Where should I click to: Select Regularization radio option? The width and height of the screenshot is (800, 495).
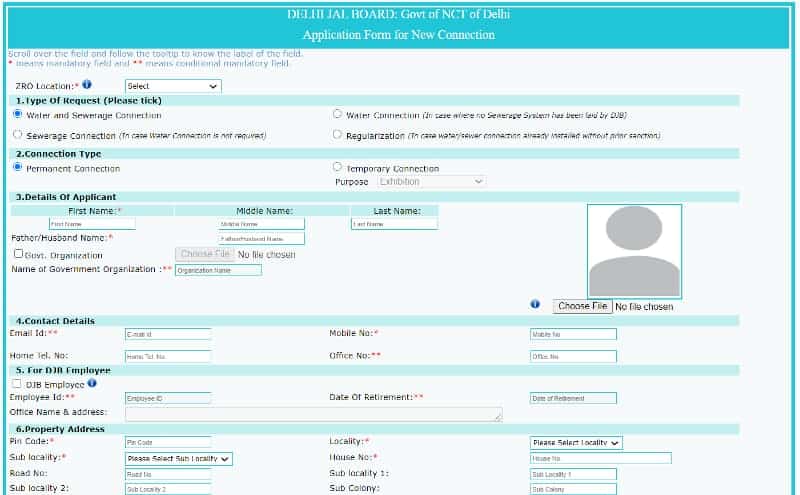coord(337,135)
